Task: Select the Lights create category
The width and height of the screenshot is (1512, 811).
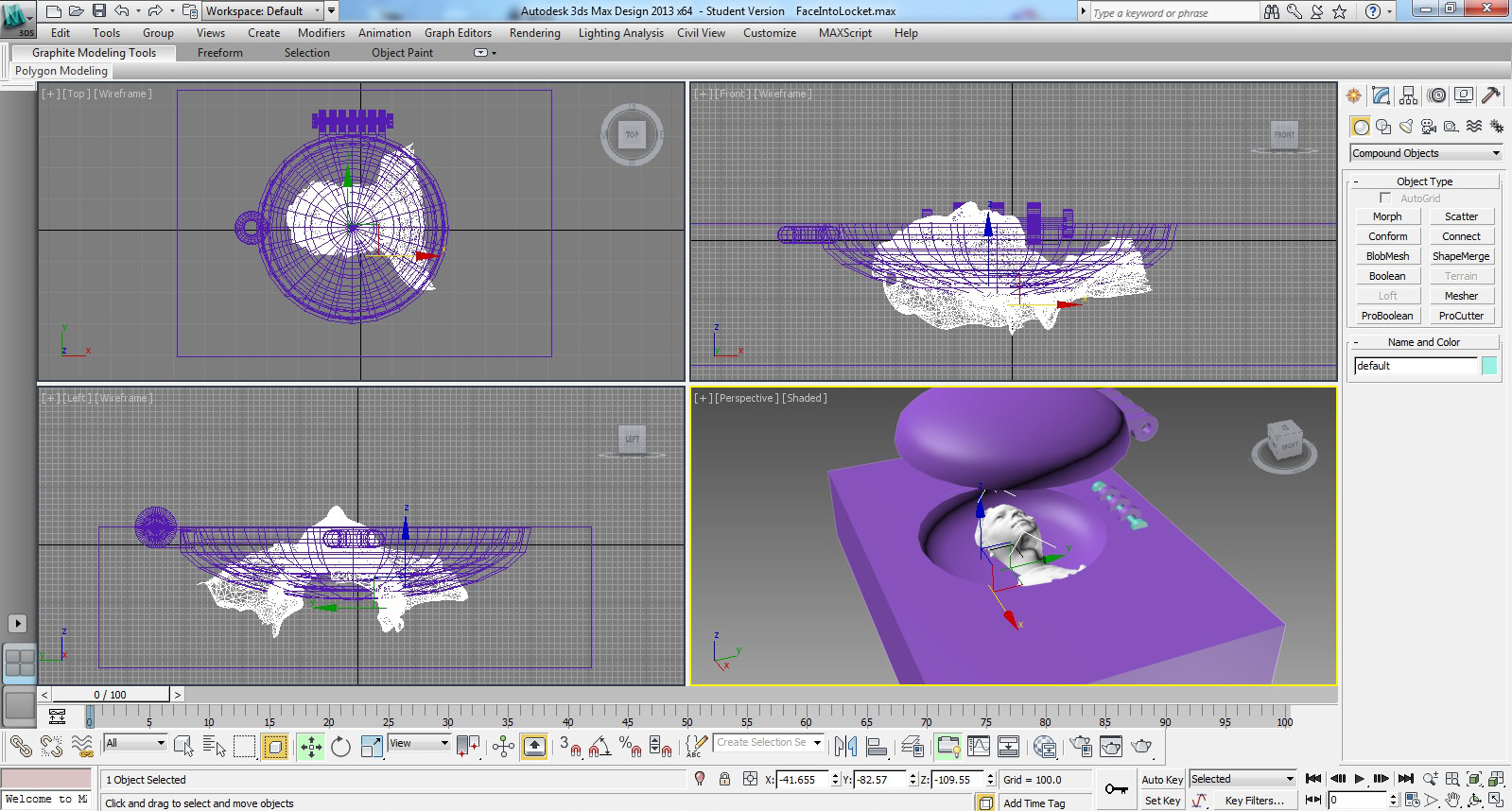Action: 1406,127
